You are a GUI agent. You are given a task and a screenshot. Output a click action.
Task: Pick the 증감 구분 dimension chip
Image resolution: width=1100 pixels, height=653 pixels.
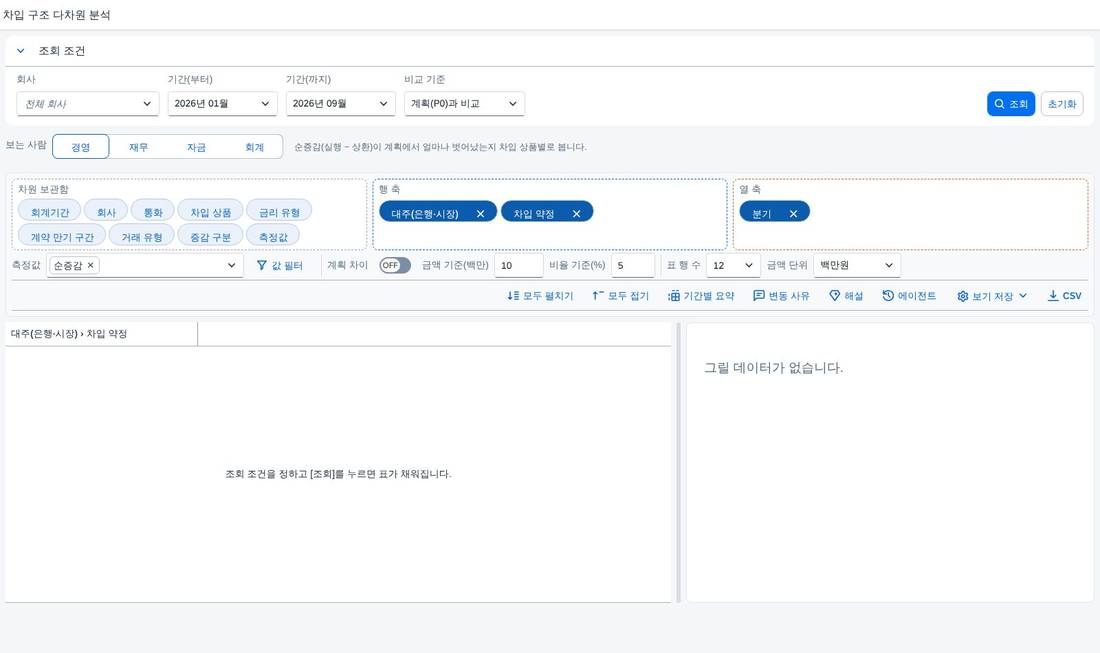coord(210,236)
